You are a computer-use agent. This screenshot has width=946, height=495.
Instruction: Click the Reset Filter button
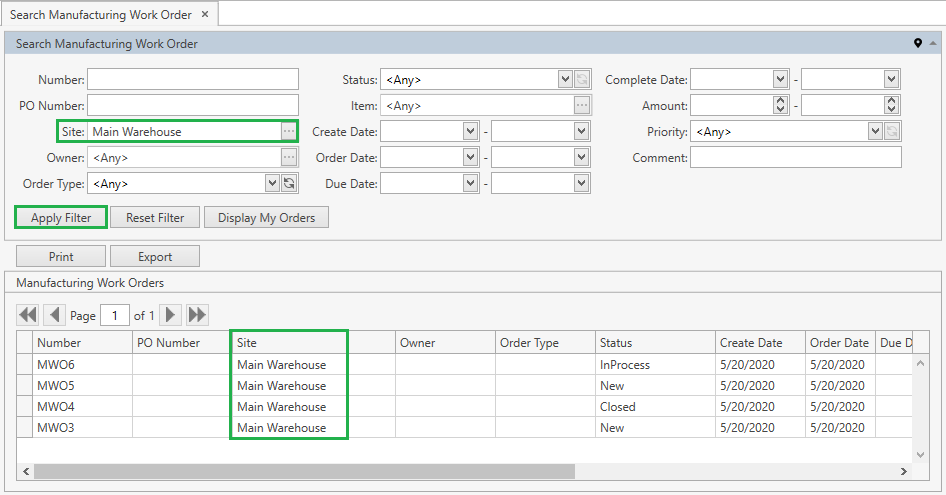point(155,217)
